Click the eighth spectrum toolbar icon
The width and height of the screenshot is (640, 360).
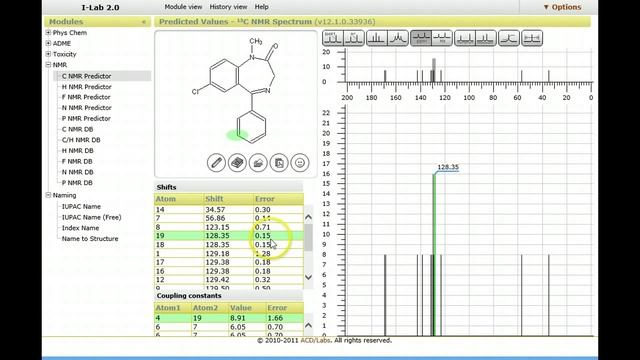tap(486, 38)
